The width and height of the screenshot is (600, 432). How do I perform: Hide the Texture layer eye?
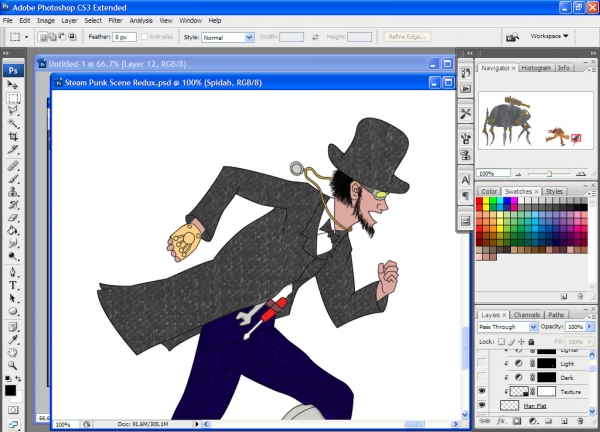[x=482, y=391]
